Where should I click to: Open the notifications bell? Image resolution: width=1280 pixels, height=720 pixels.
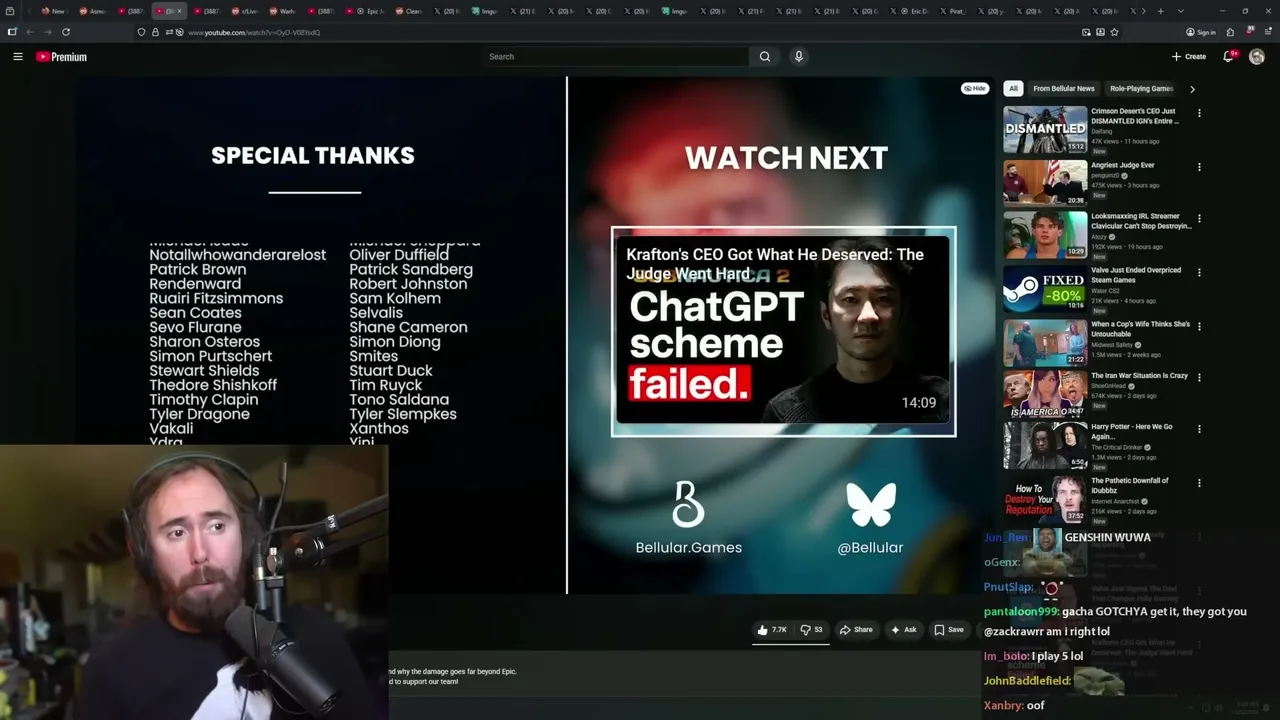pyautogui.click(x=1229, y=57)
